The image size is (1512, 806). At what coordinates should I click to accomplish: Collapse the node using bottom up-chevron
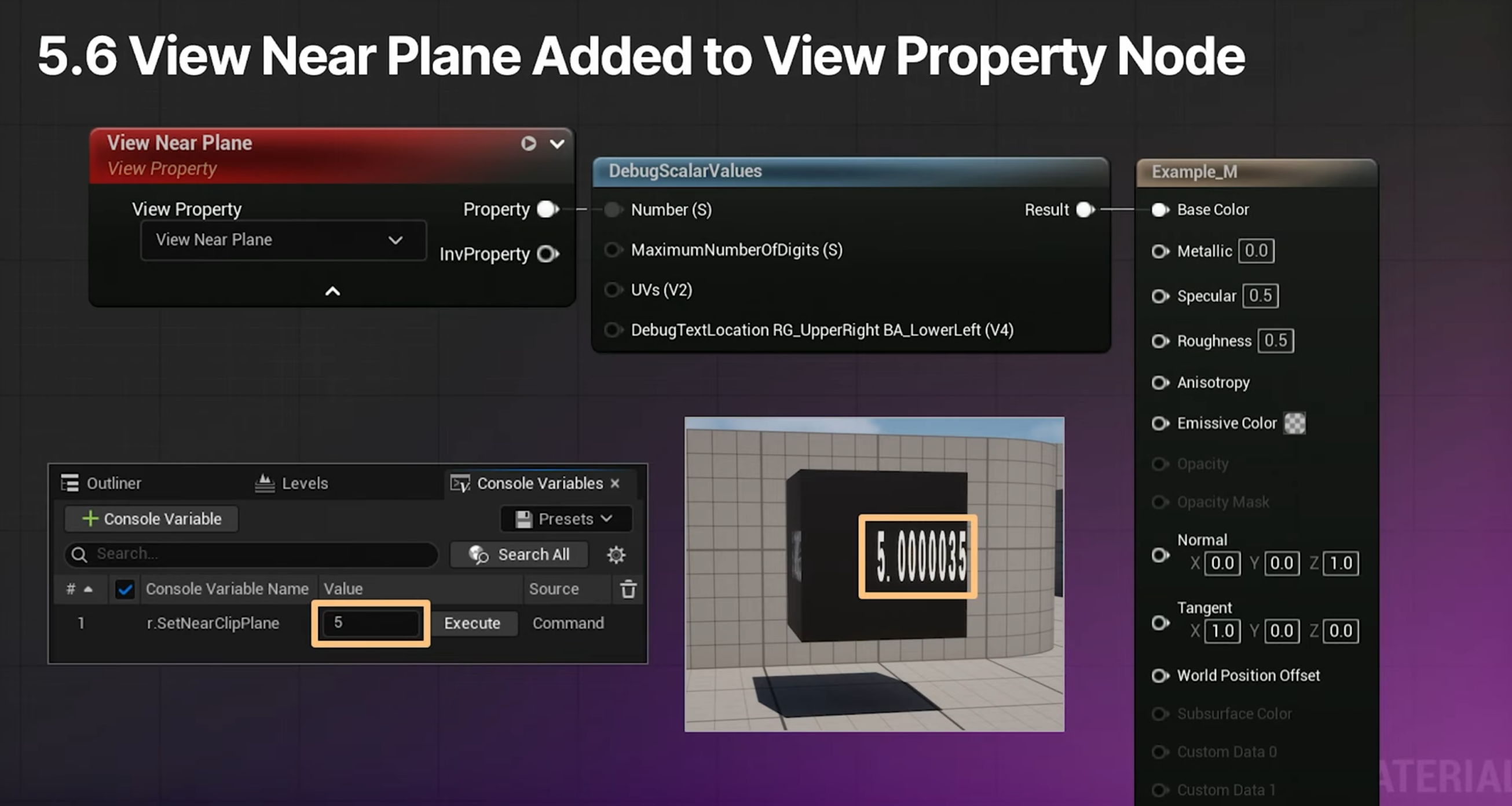click(x=332, y=291)
